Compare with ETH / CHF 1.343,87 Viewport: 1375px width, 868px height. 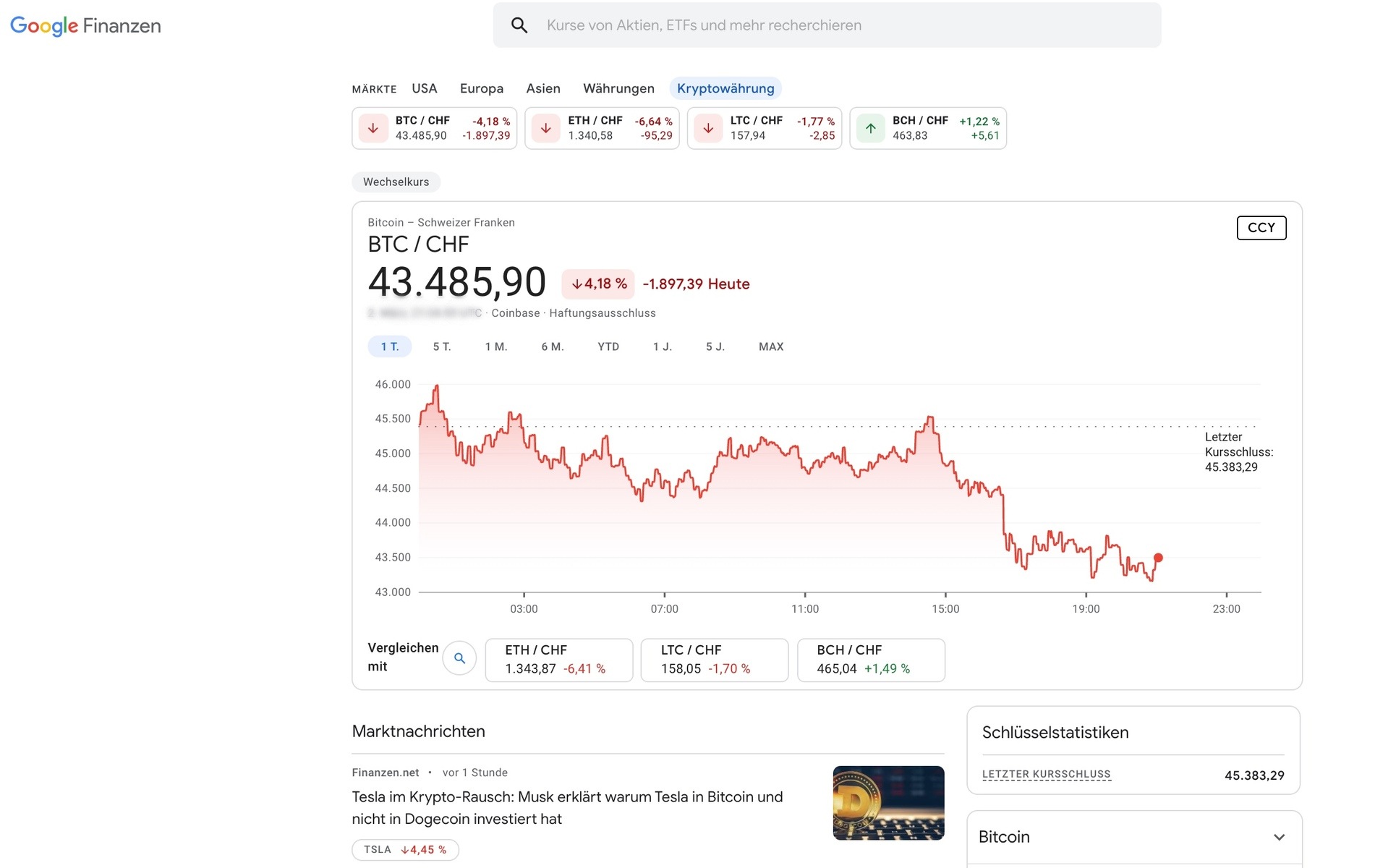click(559, 660)
